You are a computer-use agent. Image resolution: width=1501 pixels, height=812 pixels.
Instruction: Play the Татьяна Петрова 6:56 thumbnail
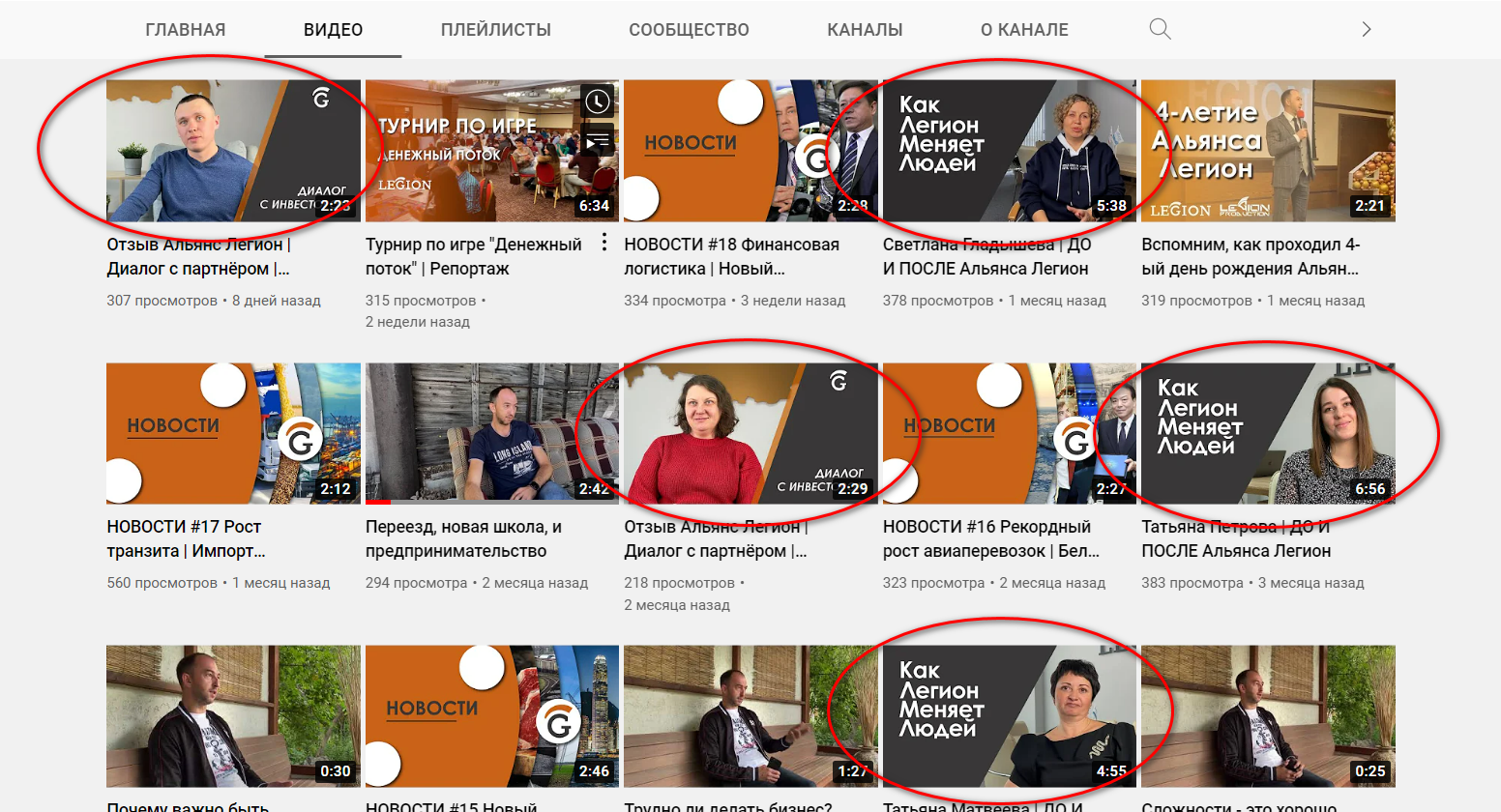1267,433
